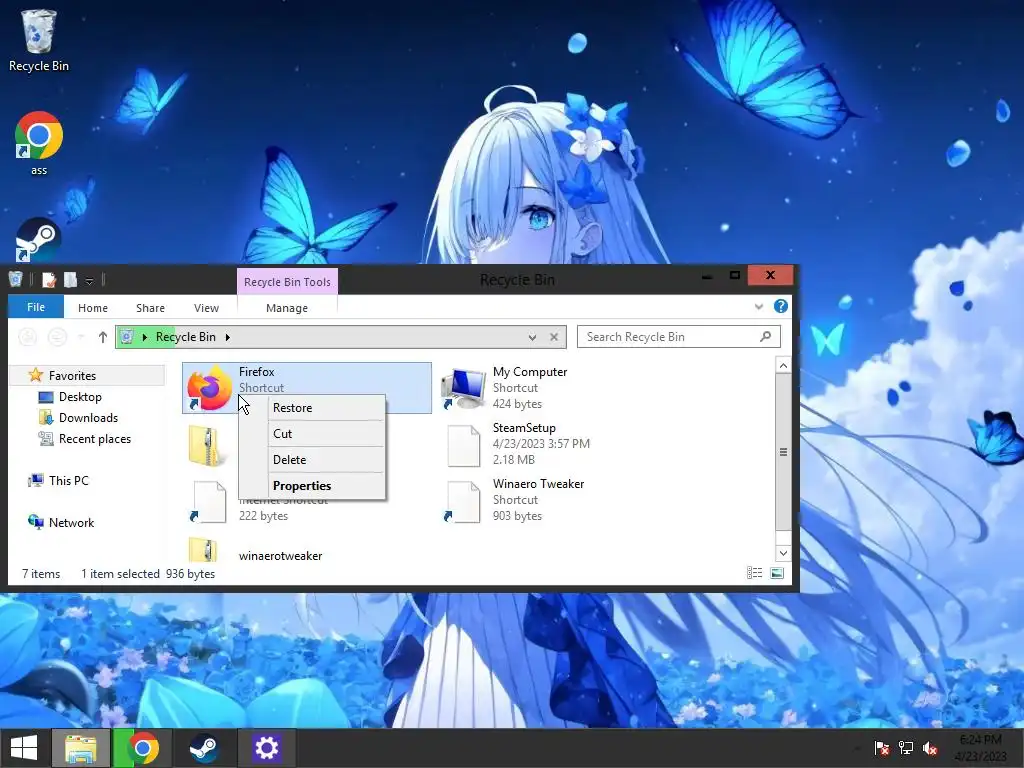
Task: Click the 903 bytes size text
Action: coord(517,516)
